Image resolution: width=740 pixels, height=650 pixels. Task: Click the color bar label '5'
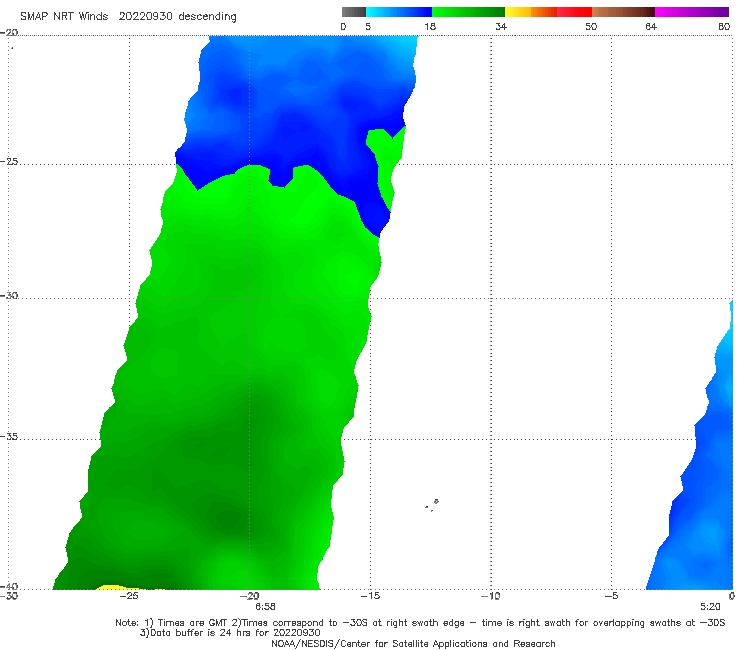click(368, 26)
